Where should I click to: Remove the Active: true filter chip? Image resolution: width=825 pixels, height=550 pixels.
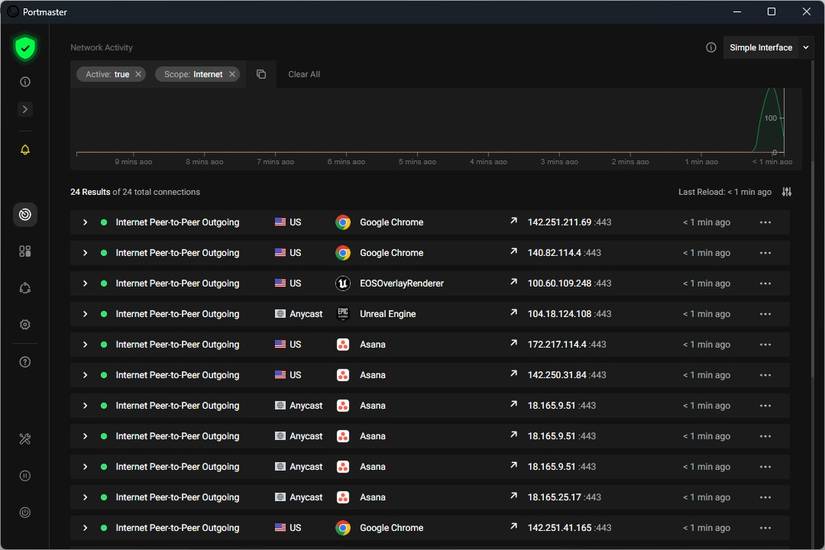click(138, 74)
